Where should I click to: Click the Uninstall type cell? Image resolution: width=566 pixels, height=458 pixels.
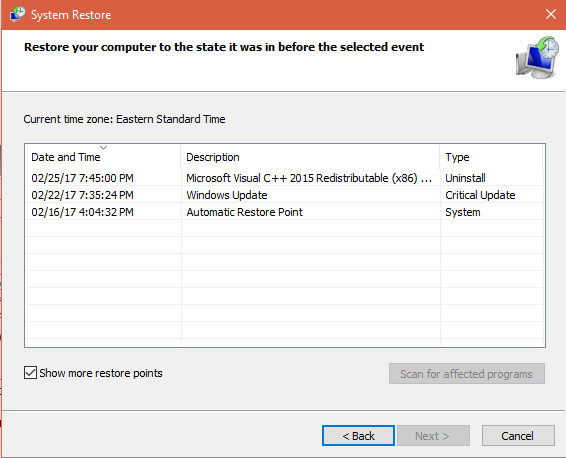[x=465, y=178]
